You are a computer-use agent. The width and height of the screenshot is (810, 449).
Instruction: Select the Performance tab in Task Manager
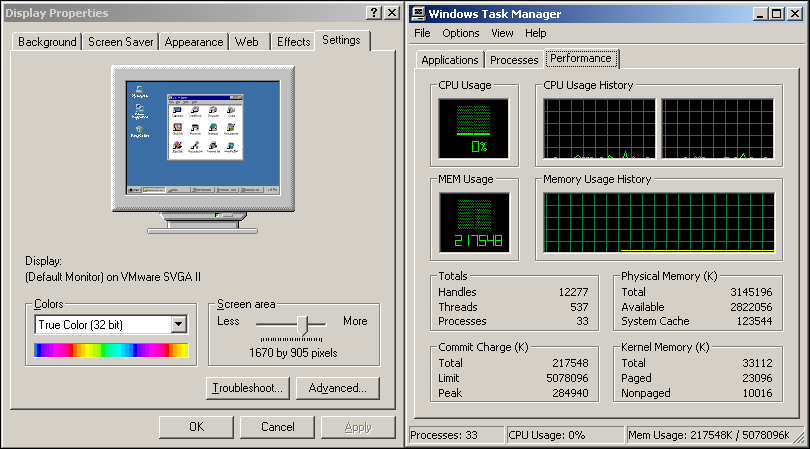[581, 58]
